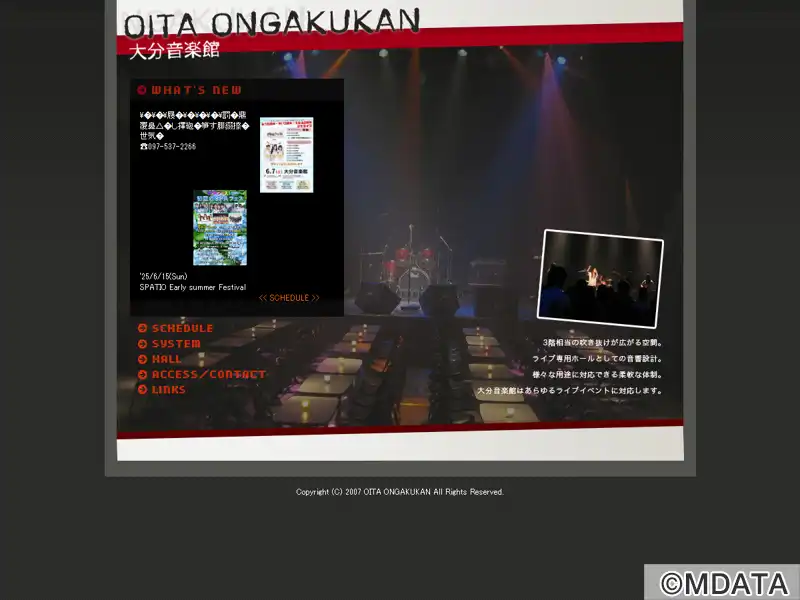Open the SCHEDULE navigation link
The height and width of the screenshot is (600, 800).
click(x=183, y=329)
